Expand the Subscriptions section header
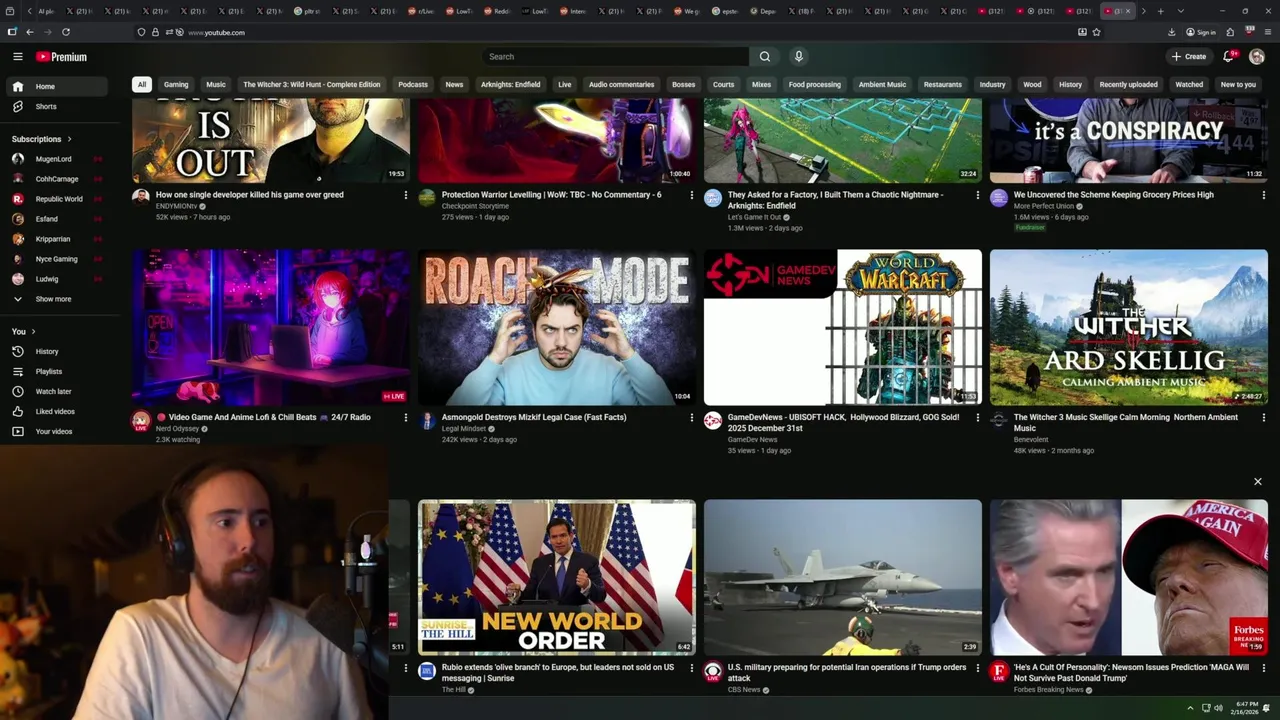This screenshot has width=1280, height=720. point(41,139)
